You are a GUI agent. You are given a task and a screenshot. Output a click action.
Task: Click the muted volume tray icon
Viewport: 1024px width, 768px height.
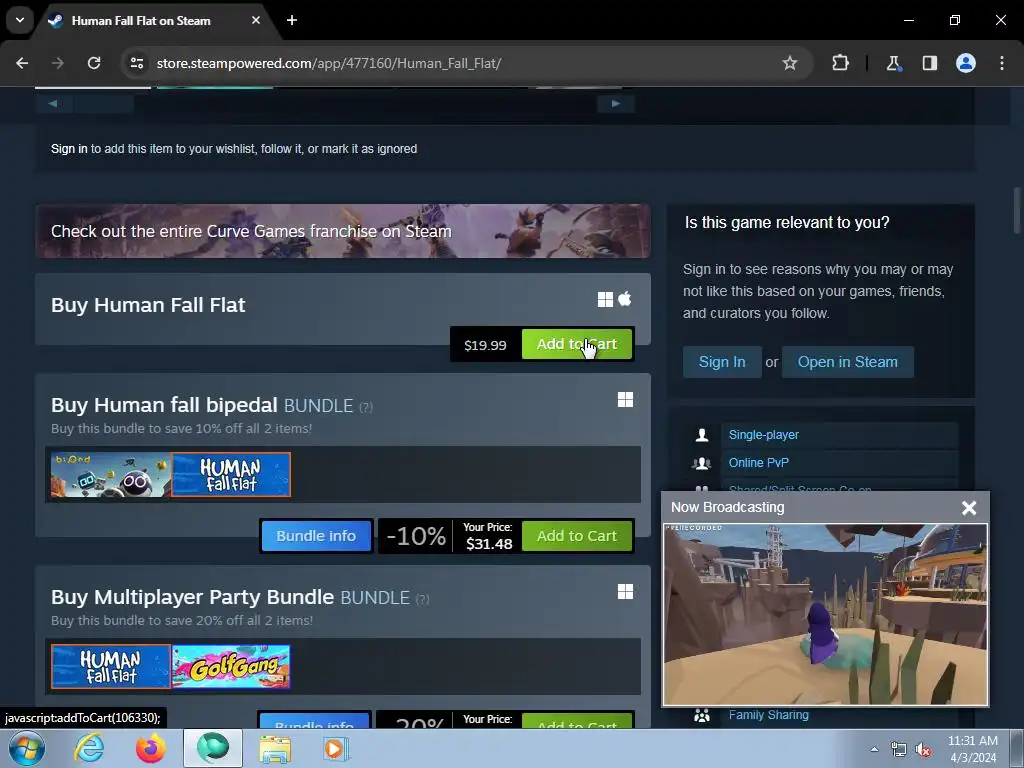923,750
